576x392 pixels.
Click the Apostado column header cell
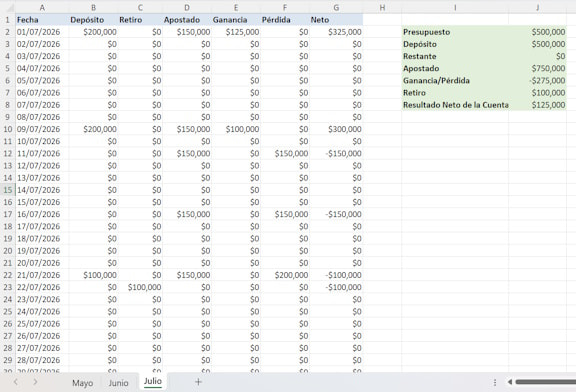tap(187, 20)
